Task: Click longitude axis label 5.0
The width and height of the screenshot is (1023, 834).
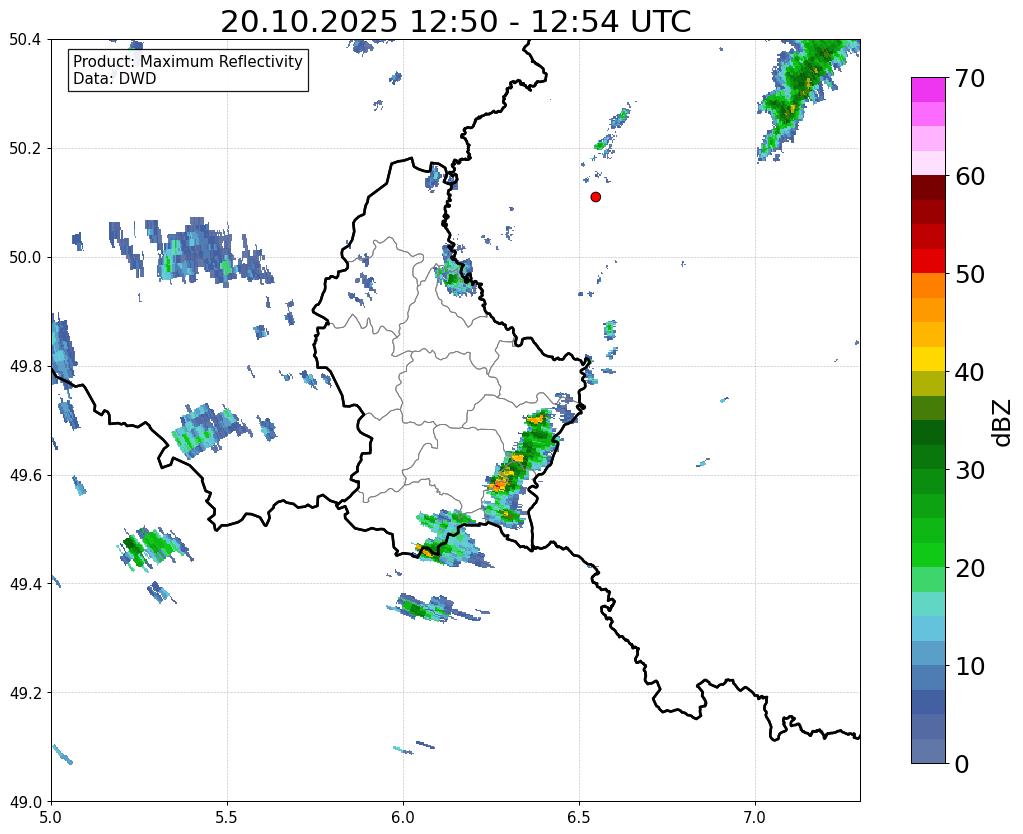Action: pos(51,817)
